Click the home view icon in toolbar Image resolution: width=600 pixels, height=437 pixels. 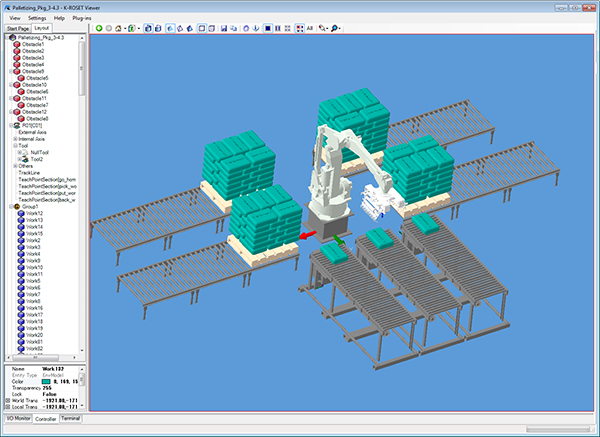click(x=120, y=28)
